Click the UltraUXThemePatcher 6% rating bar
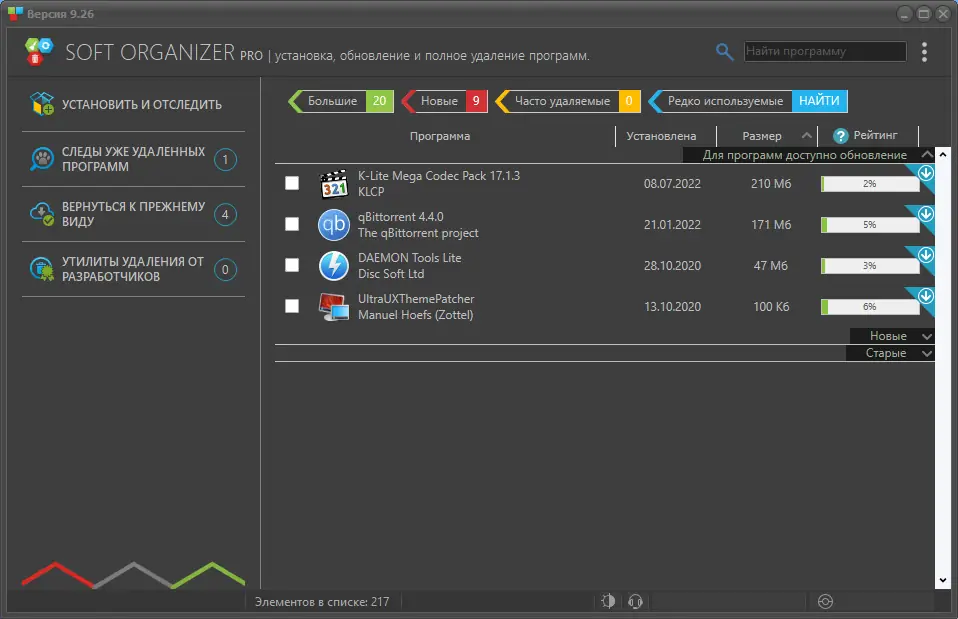Image resolution: width=958 pixels, height=619 pixels. pos(870,306)
